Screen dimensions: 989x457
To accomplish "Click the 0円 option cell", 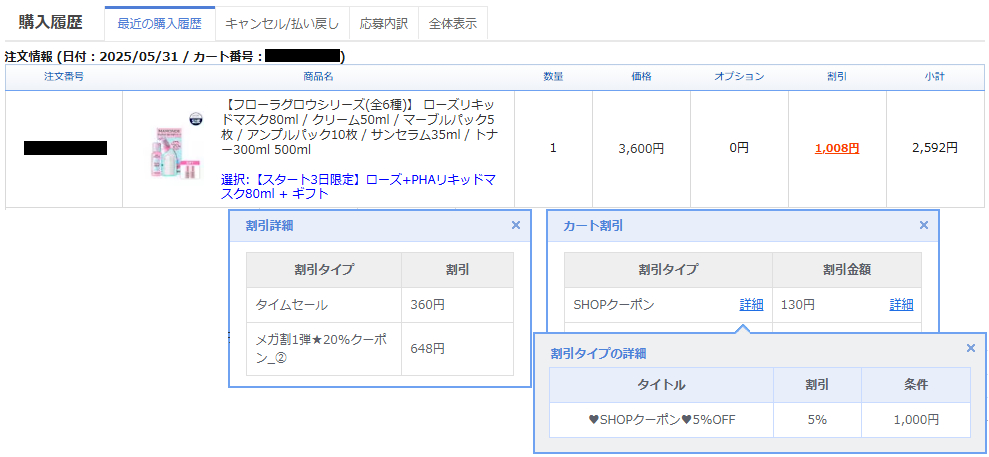I will 739,149.
